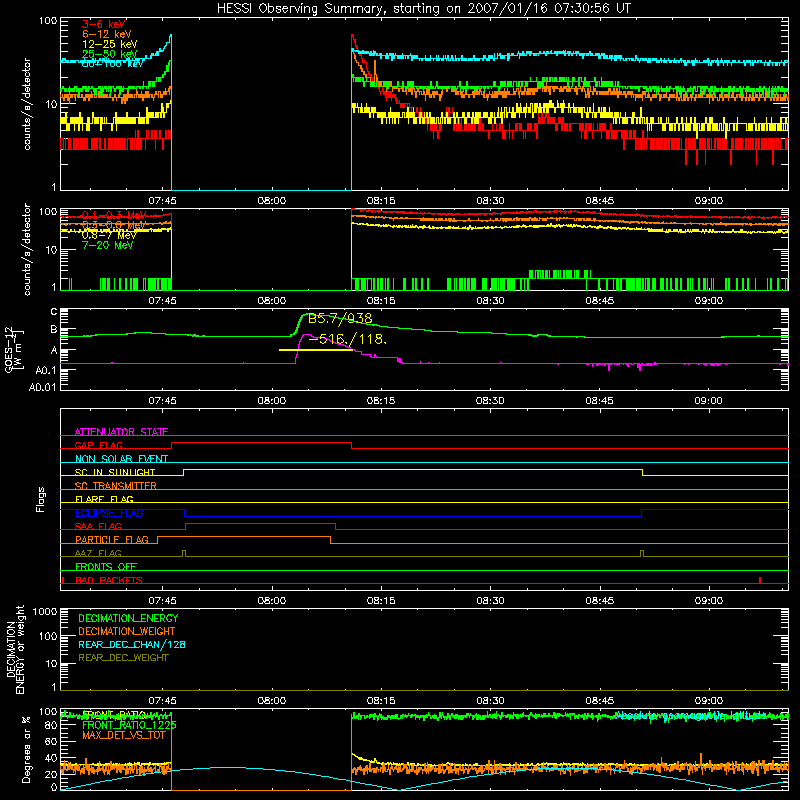
Task: Click the MAX_DET_VS_TOT legend entry
Action: (x=124, y=735)
